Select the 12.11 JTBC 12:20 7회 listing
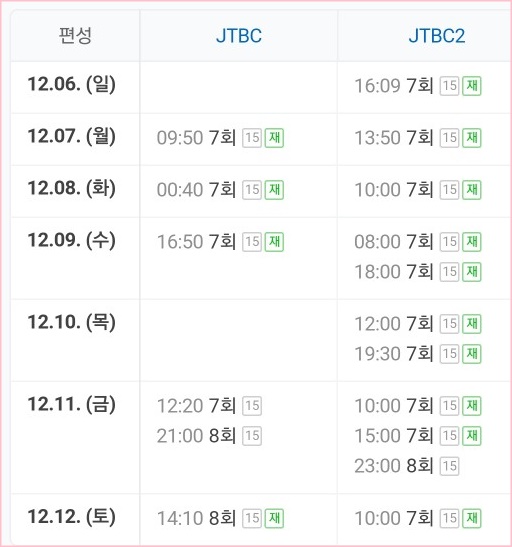This screenshot has height=547, width=512. (x=209, y=406)
